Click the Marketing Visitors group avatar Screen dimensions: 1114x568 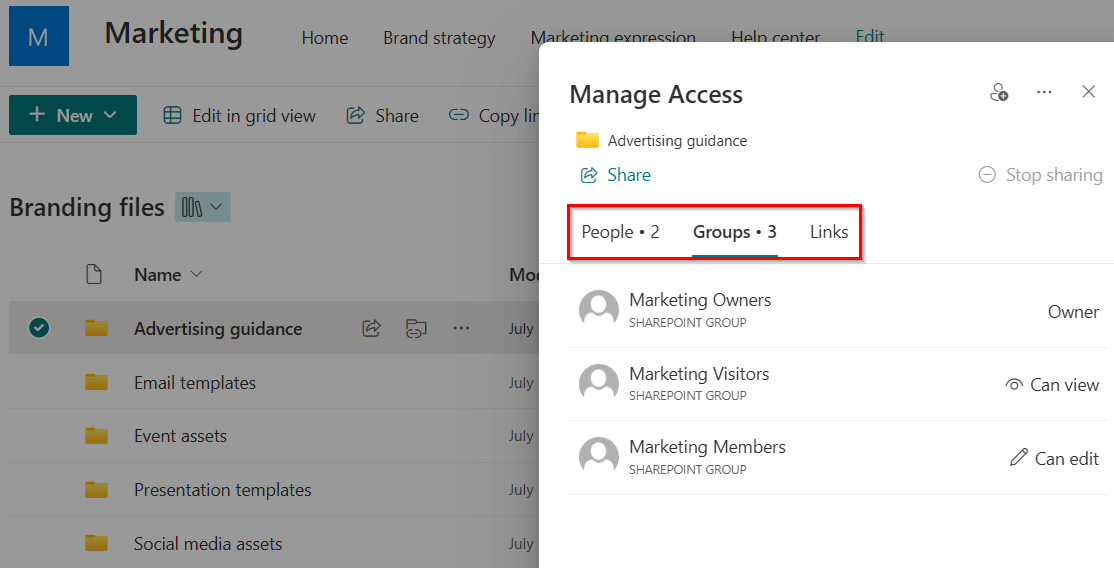(x=599, y=384)
